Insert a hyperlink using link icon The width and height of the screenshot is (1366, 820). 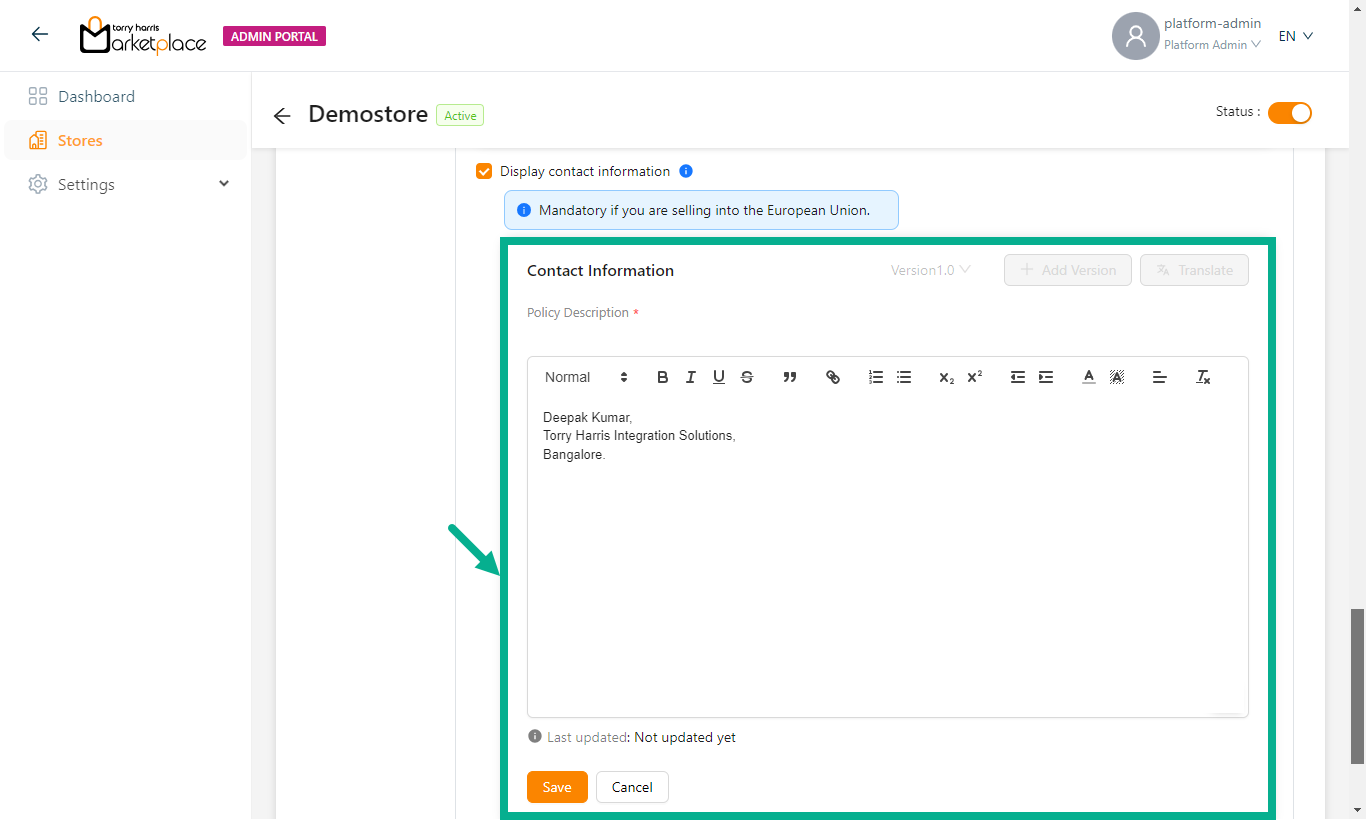[833, 377]
